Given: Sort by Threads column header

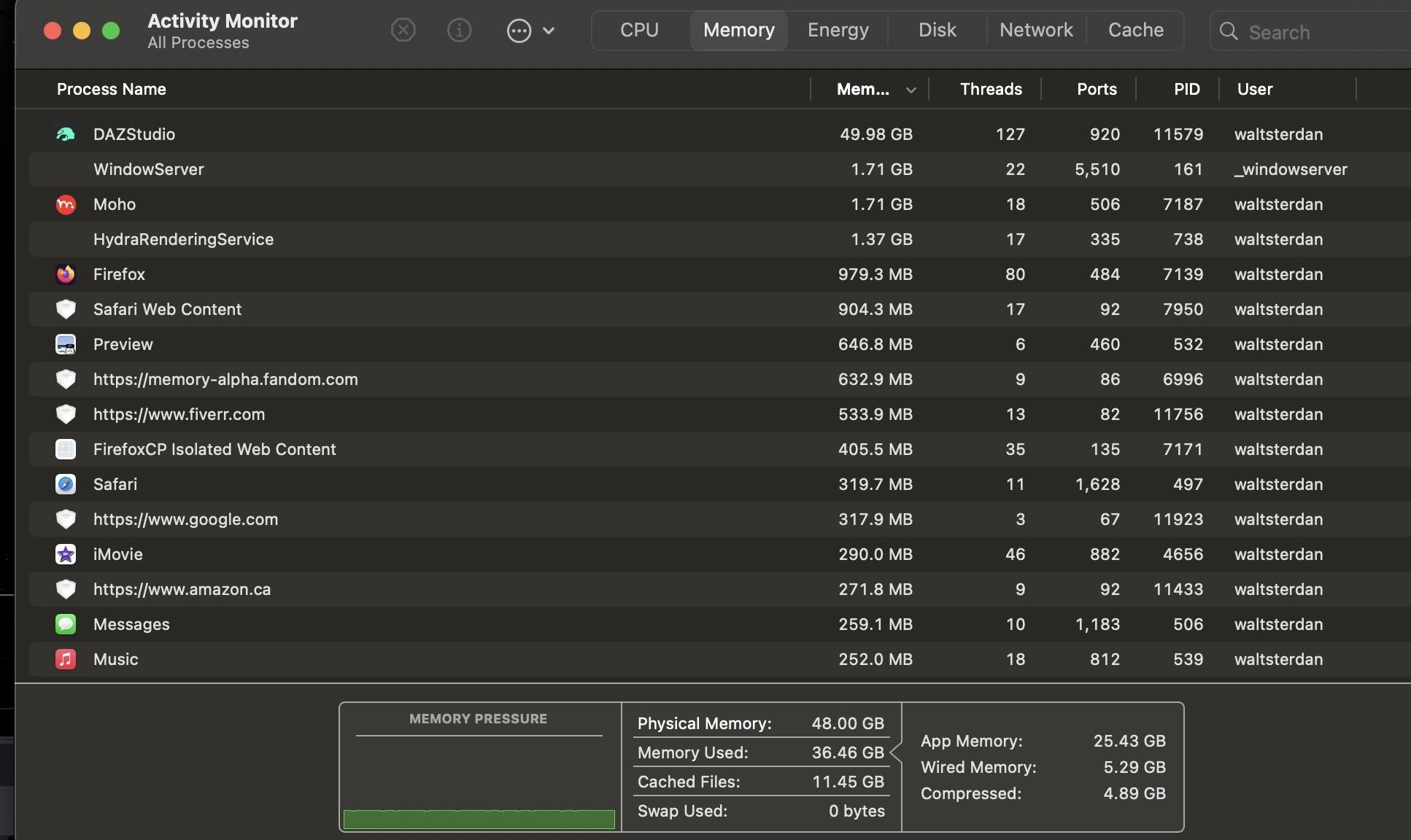Looking at the screenshot, I should (990, 89).
